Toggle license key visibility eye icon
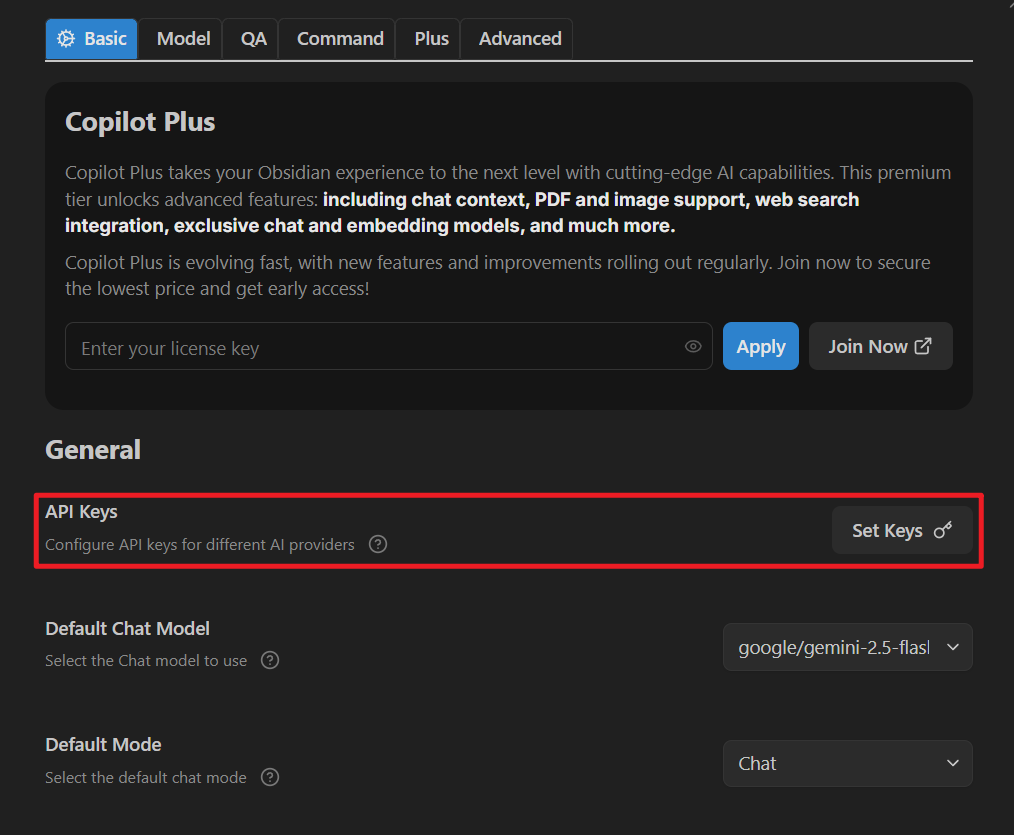Viewport: 1014px width, 835px height. pyautogui.click(x=693, y=347)
